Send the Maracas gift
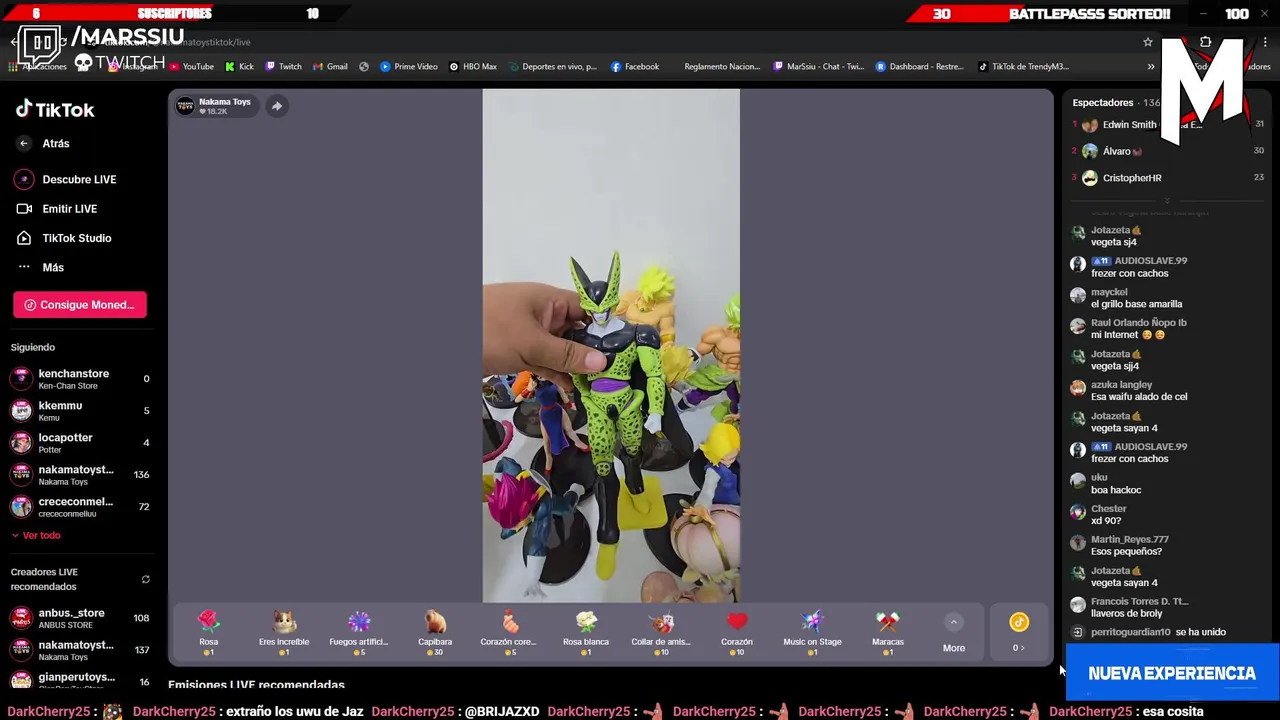The height and width of the screenshot is (720, 1280). (x=888, y=633)
